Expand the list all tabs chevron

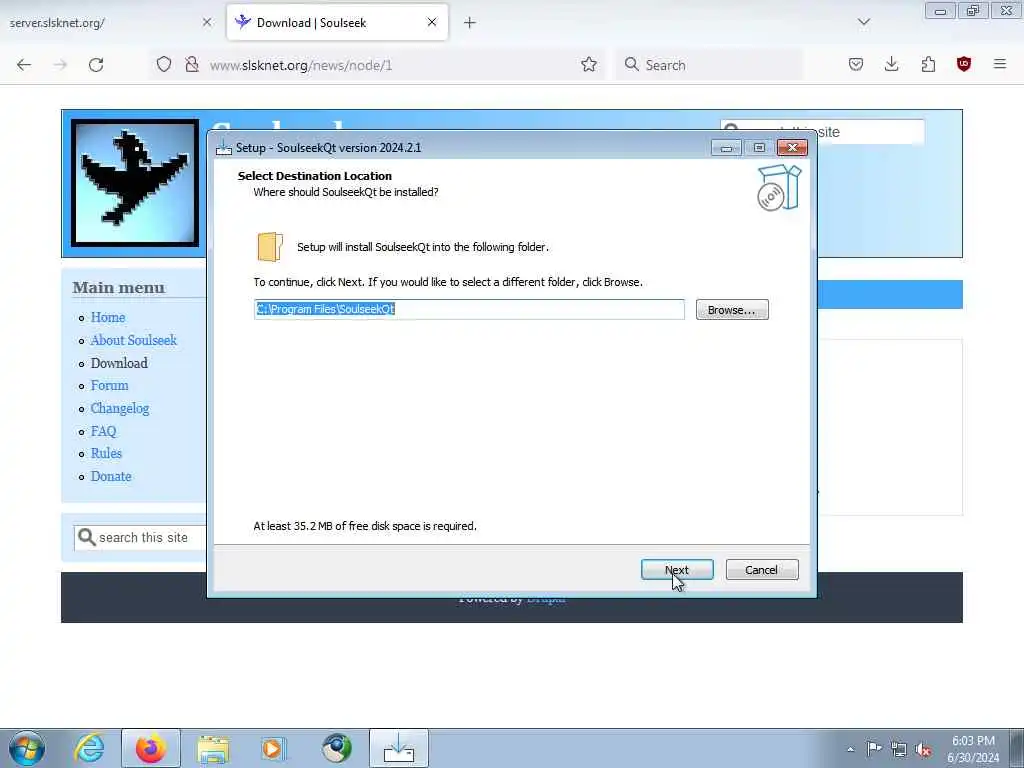(x=863, y=22)
